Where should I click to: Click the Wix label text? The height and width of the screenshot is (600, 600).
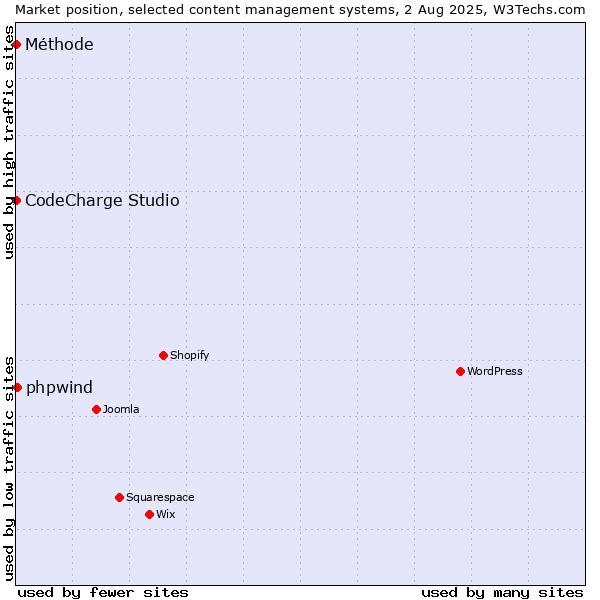click(x=166, y=514)
